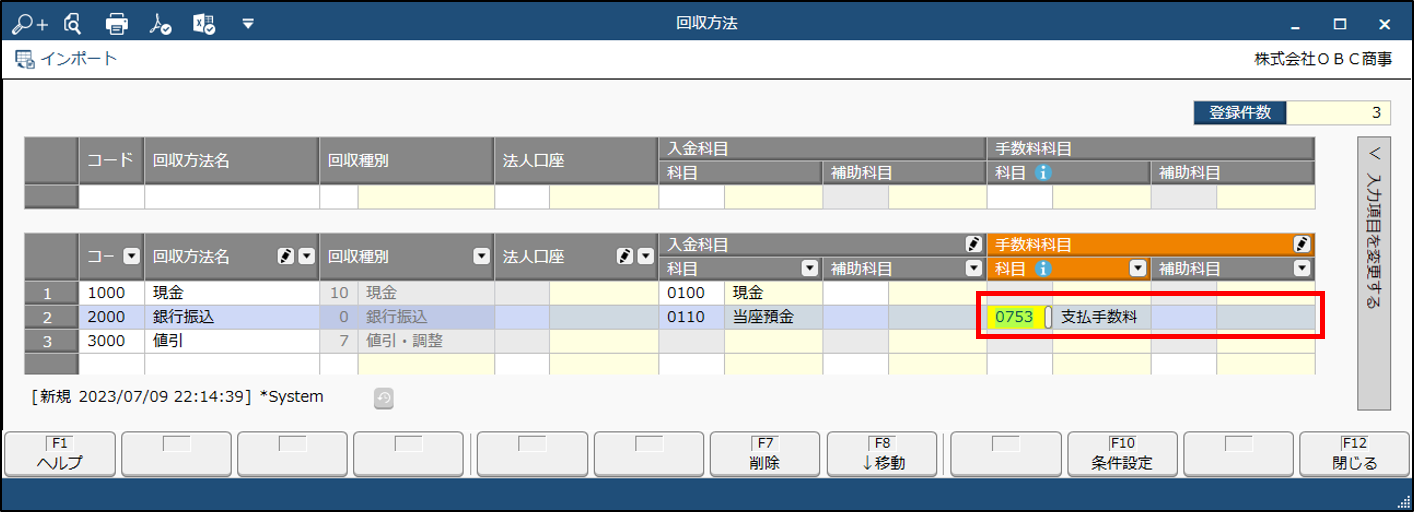Image resolution: width=1414 pixels, height=512 pixels.
Task: Click 入金科目 code 0110
Action: pos(691,317)
